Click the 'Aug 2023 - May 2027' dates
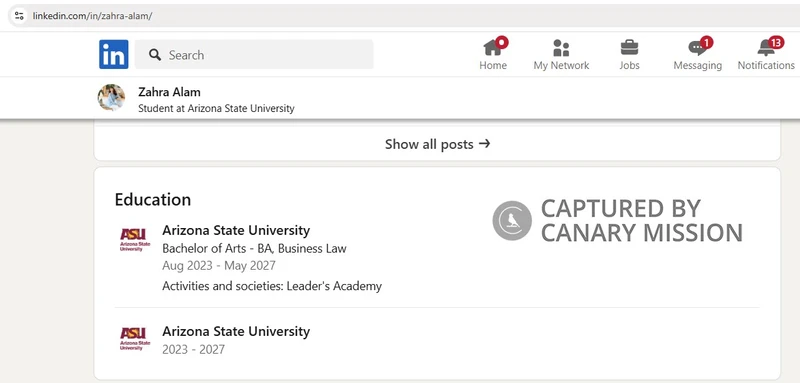This screenshot has width=800, height=383. coord(219,266)
